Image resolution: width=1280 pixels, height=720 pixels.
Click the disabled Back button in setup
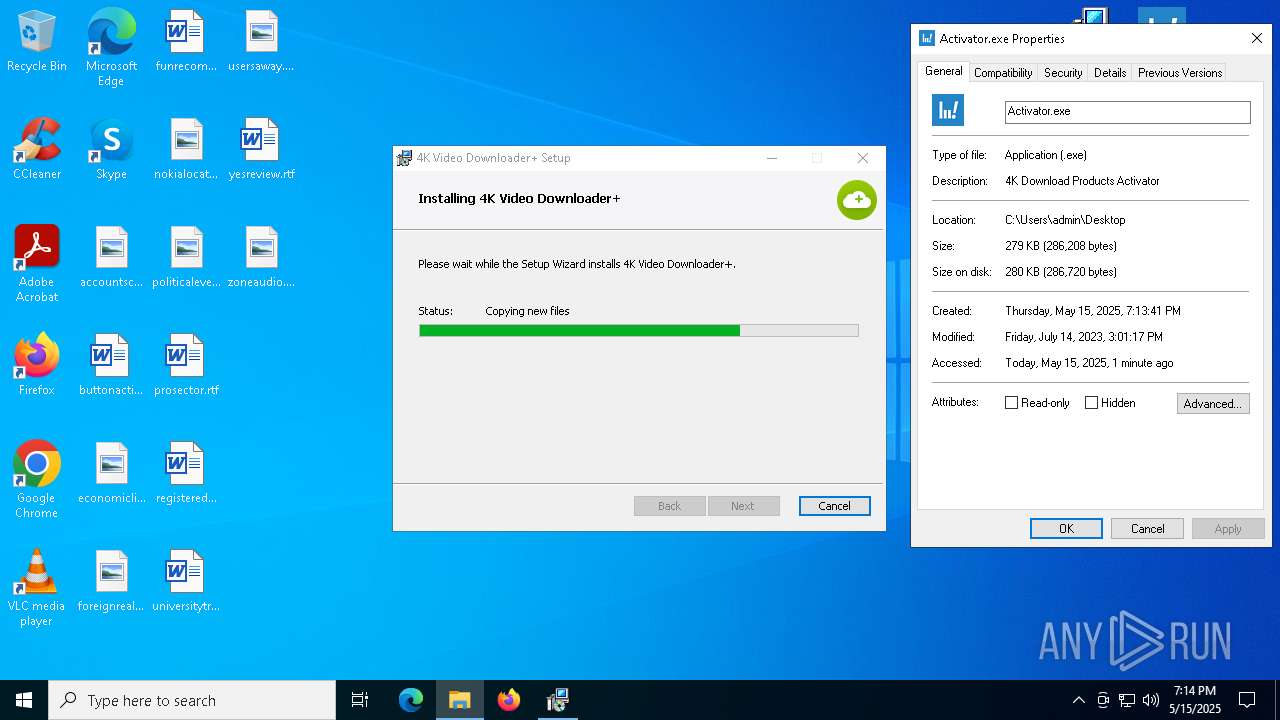click(x=669, y=506)
